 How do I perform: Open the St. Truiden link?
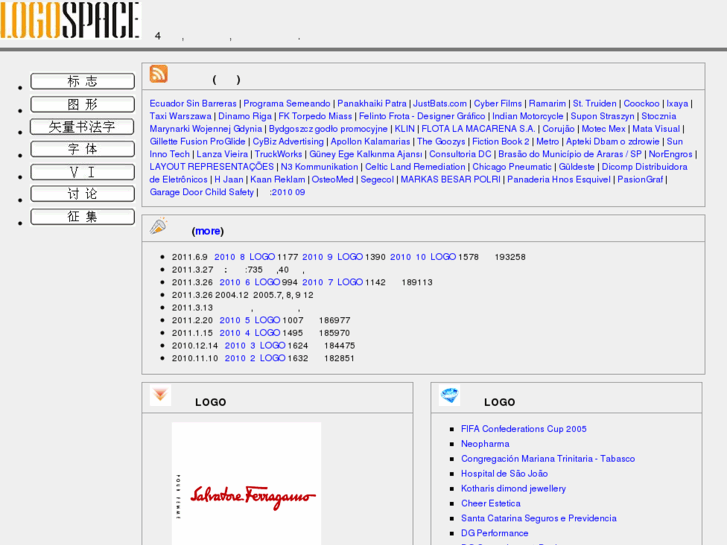coord(595,103)
